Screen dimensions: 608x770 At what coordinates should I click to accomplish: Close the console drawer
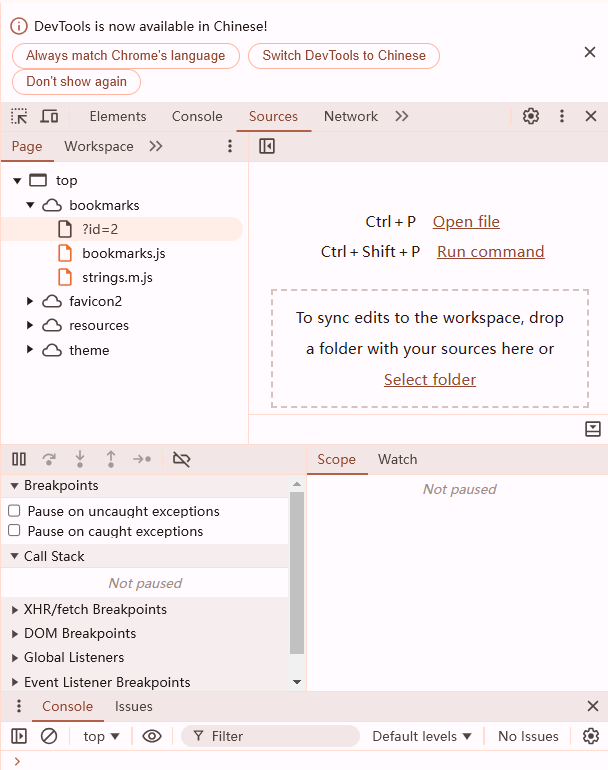pyautogui.click(x=593, y=706)
